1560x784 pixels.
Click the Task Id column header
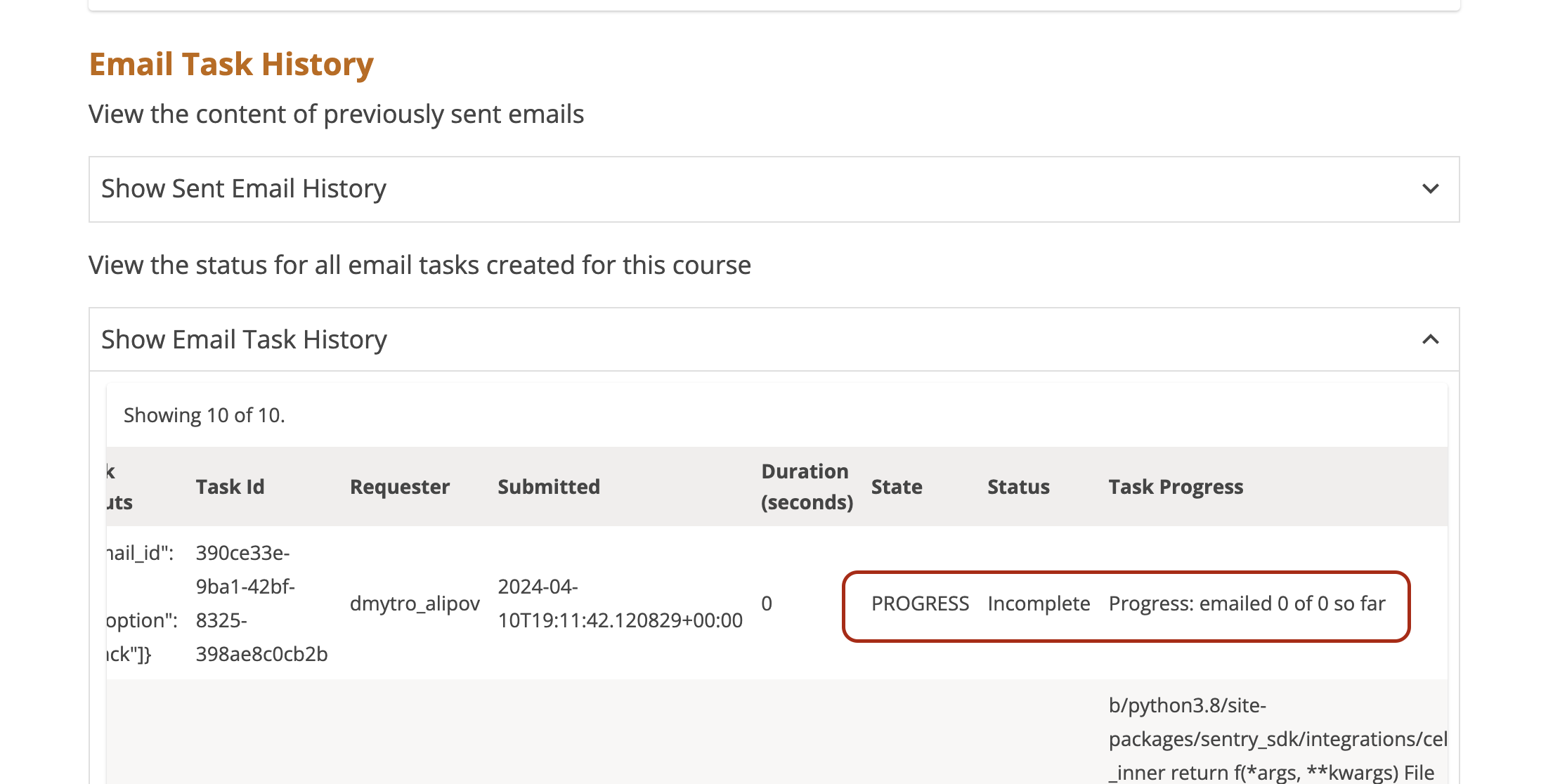tap(230, 487)
